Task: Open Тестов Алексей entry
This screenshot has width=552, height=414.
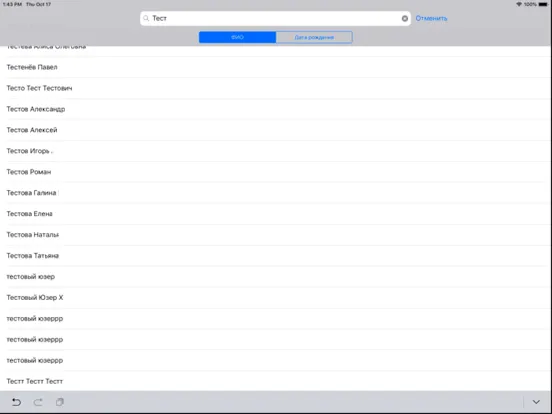Action: 275,130
